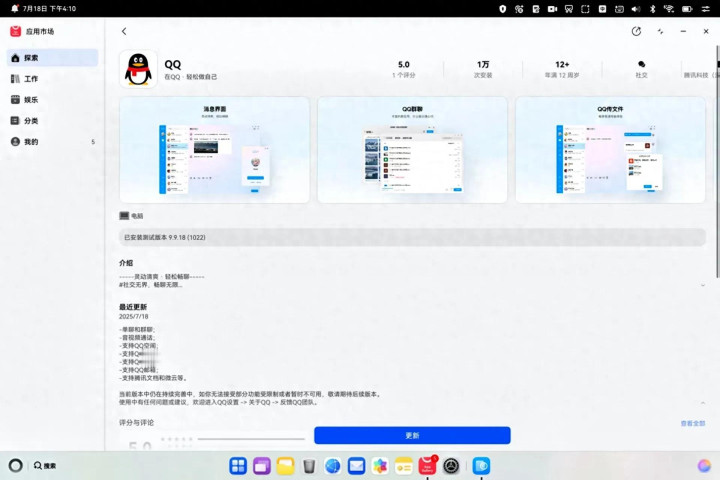
Task: Click the shield security icon in the status bar
Action: (502, 9)
